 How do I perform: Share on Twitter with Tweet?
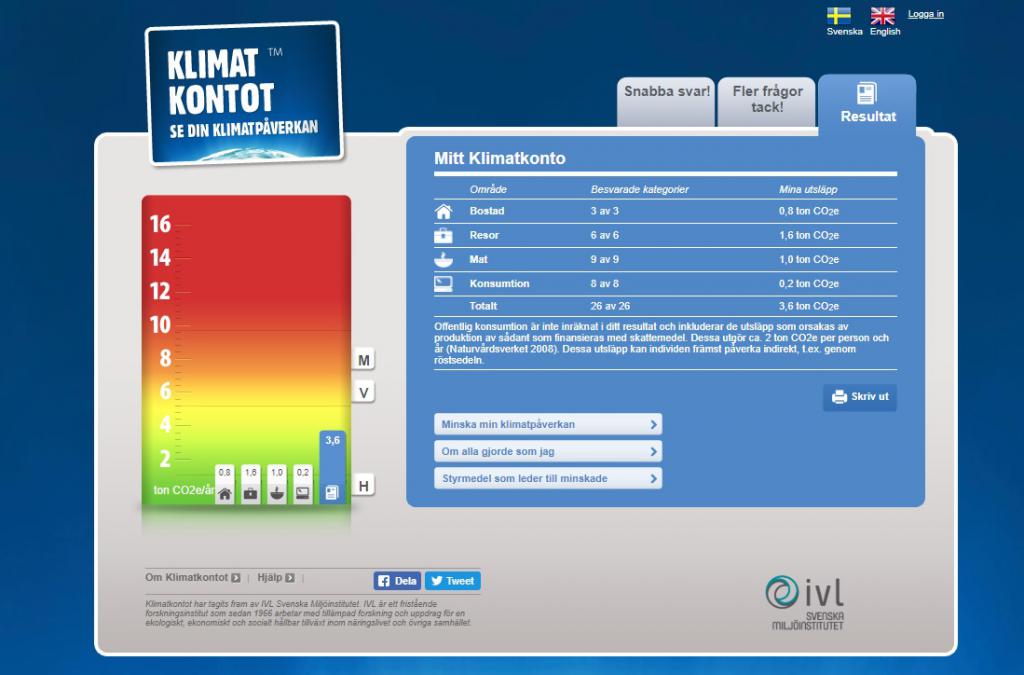(453, 581)
